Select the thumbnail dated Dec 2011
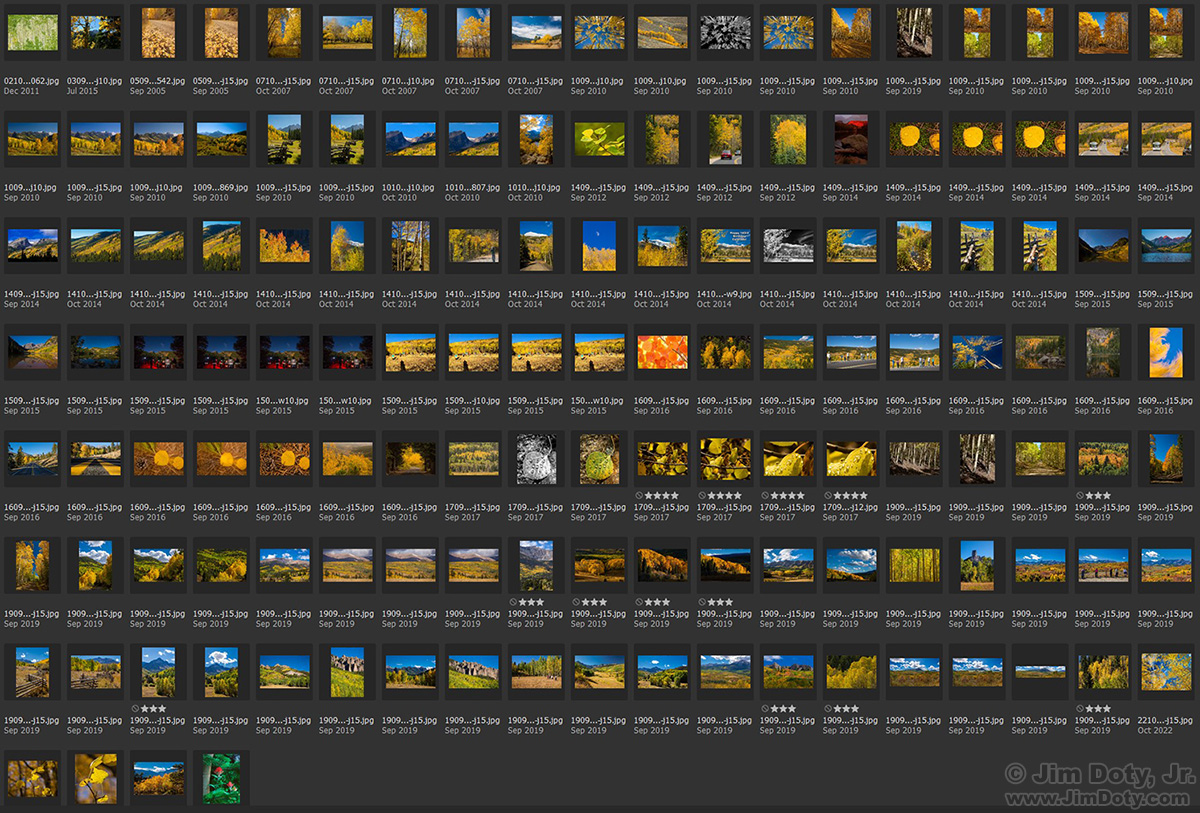The height and width of the screenshot is (813, 1200). click(x=33, y=32)
